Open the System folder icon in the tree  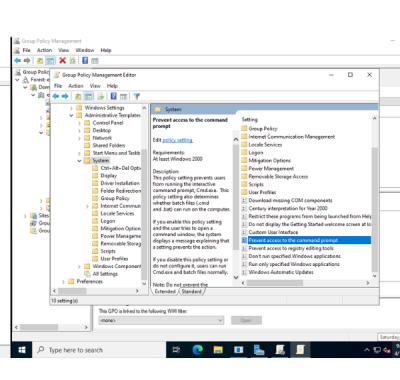click(x=87, y=161)
